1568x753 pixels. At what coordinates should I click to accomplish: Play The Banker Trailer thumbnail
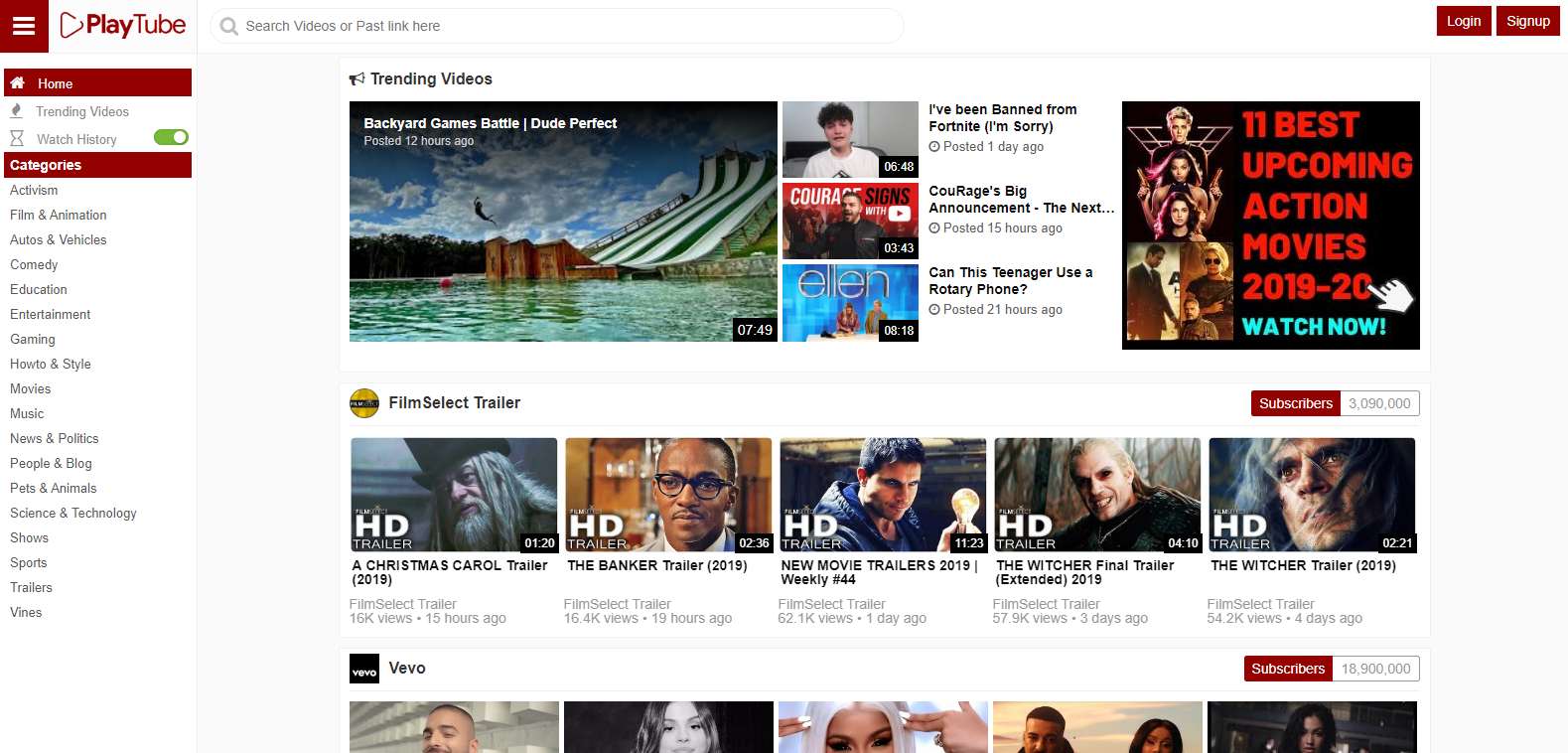[x=669, y=495]
